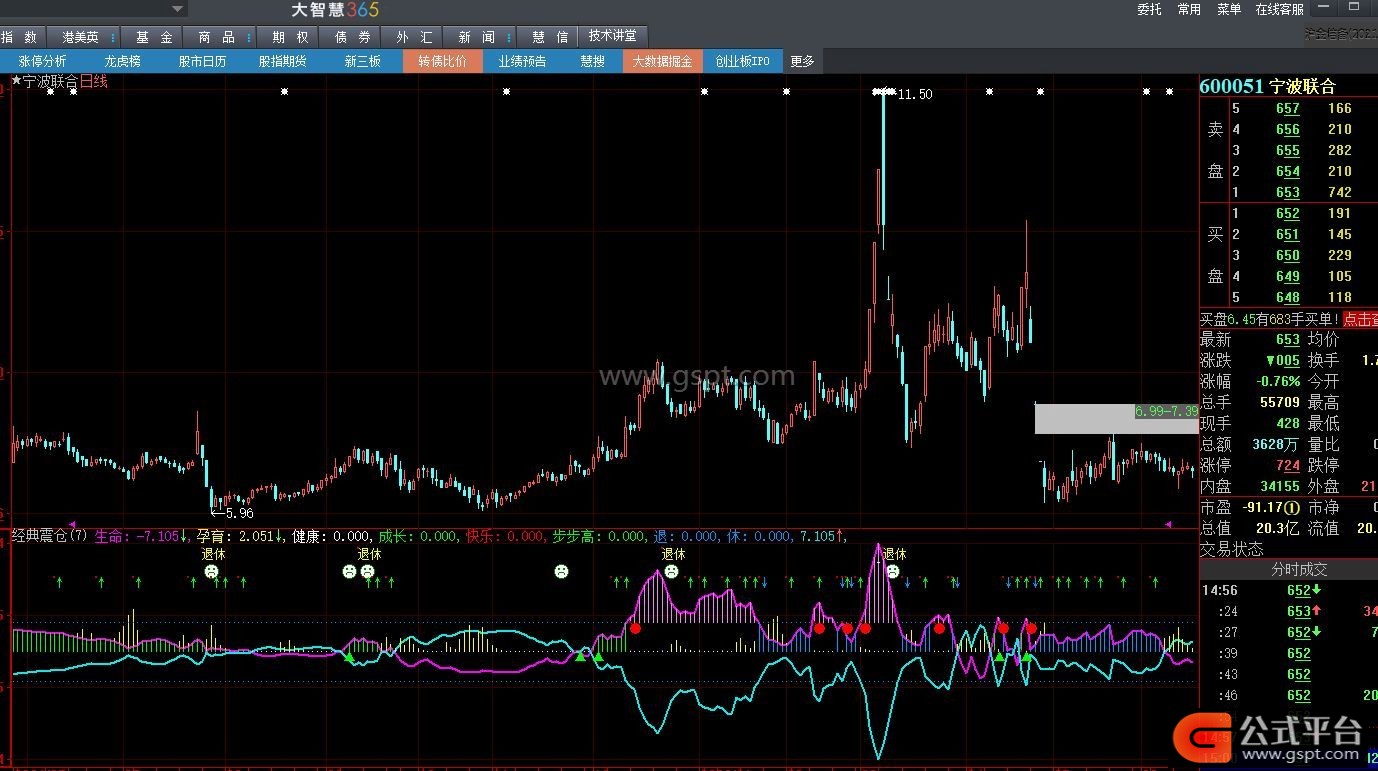Select sell level 1 price 653 in order book
1378x771 pixels.
(x=1288, y=192)
